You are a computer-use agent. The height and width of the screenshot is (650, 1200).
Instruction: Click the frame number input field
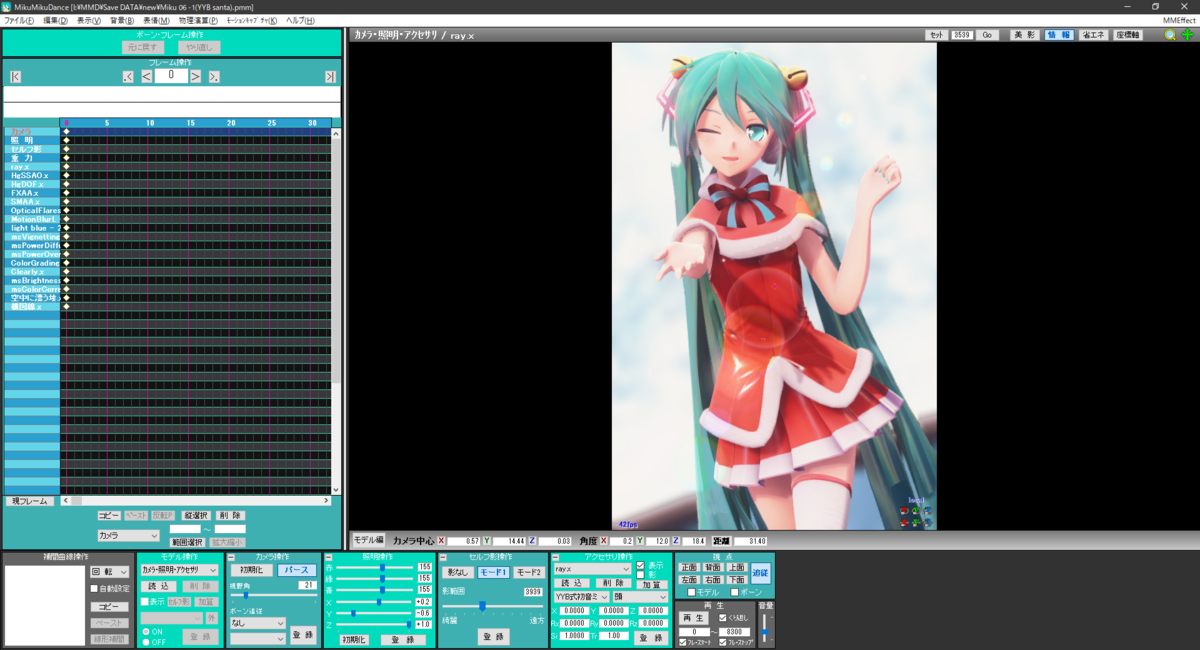[x=171, y=75]
